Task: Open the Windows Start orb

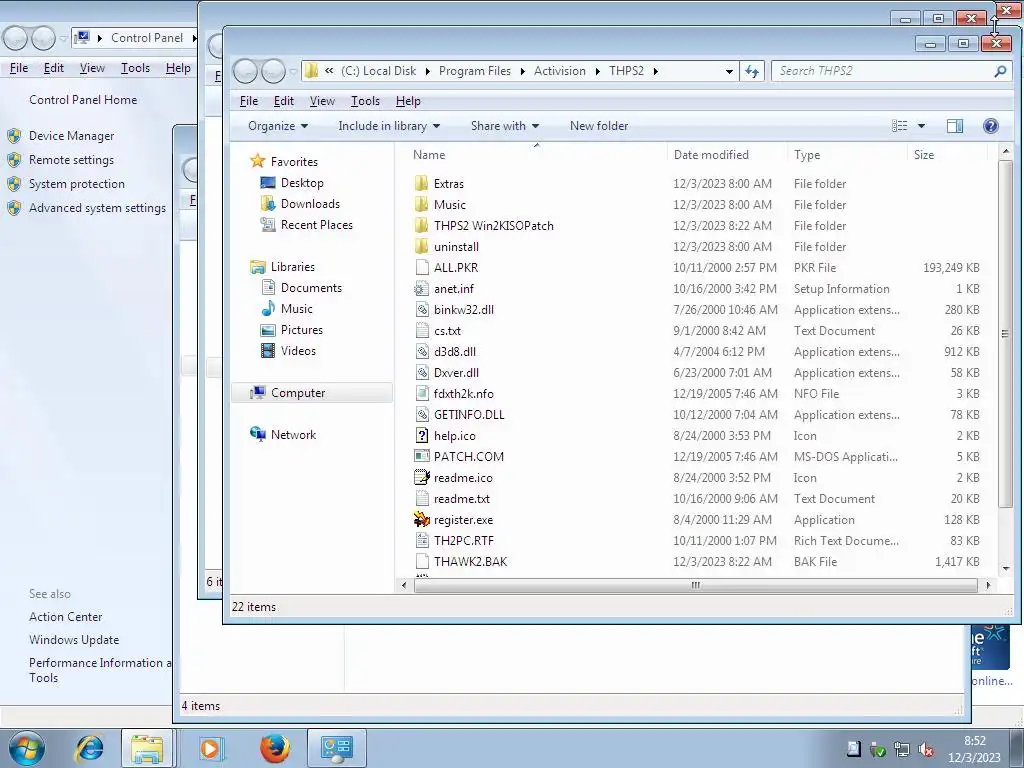Action: (x=27, y=748)
